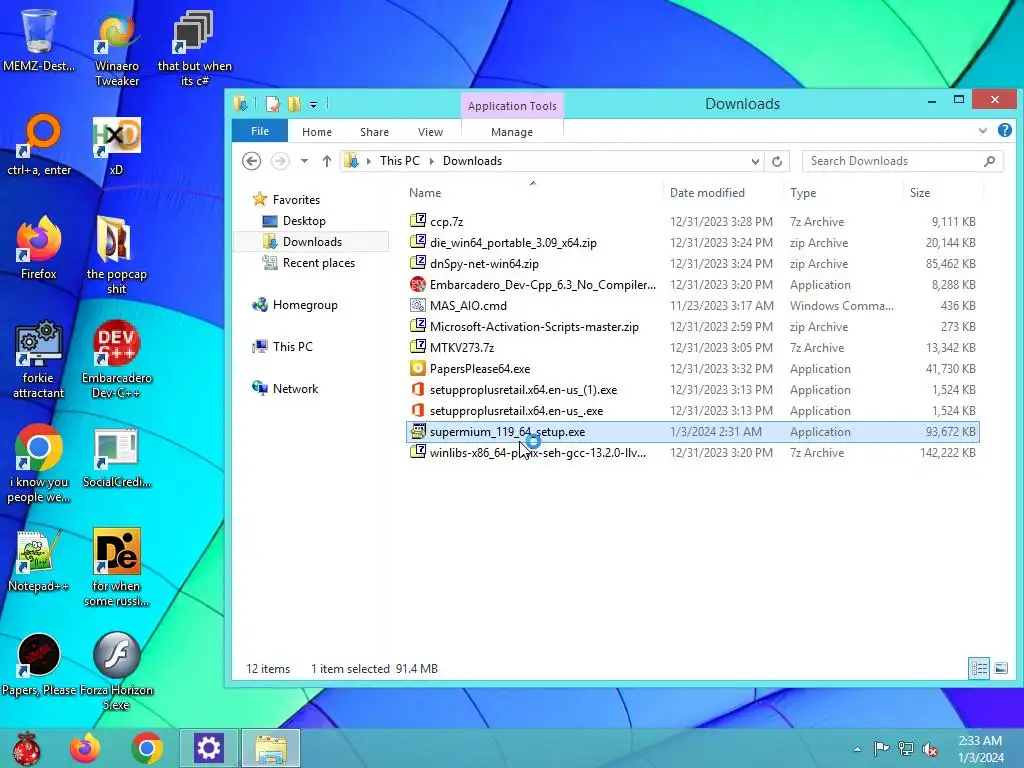Go up one folder level

[x=327, y=161]
